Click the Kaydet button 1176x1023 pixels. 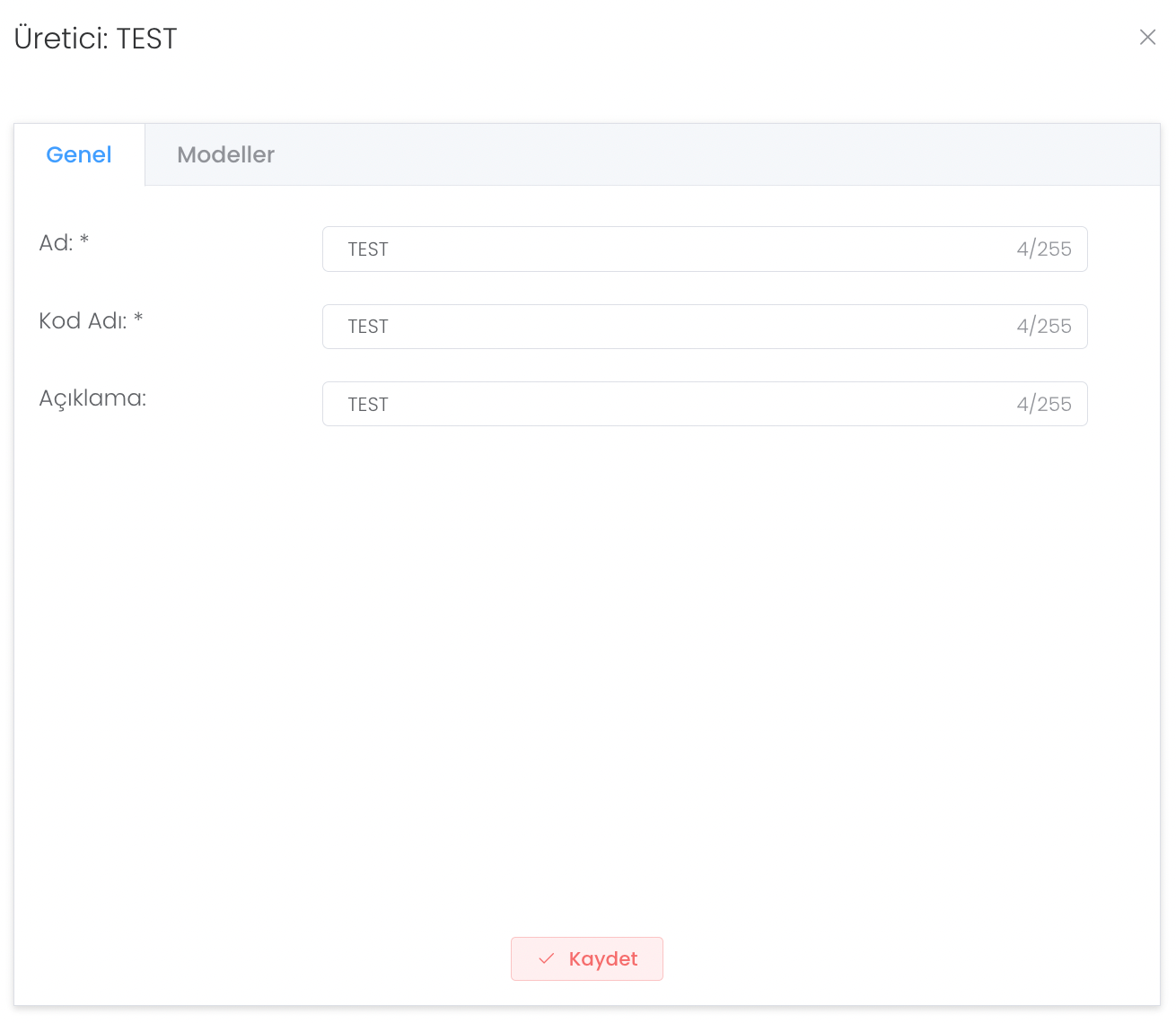[587, 958]
